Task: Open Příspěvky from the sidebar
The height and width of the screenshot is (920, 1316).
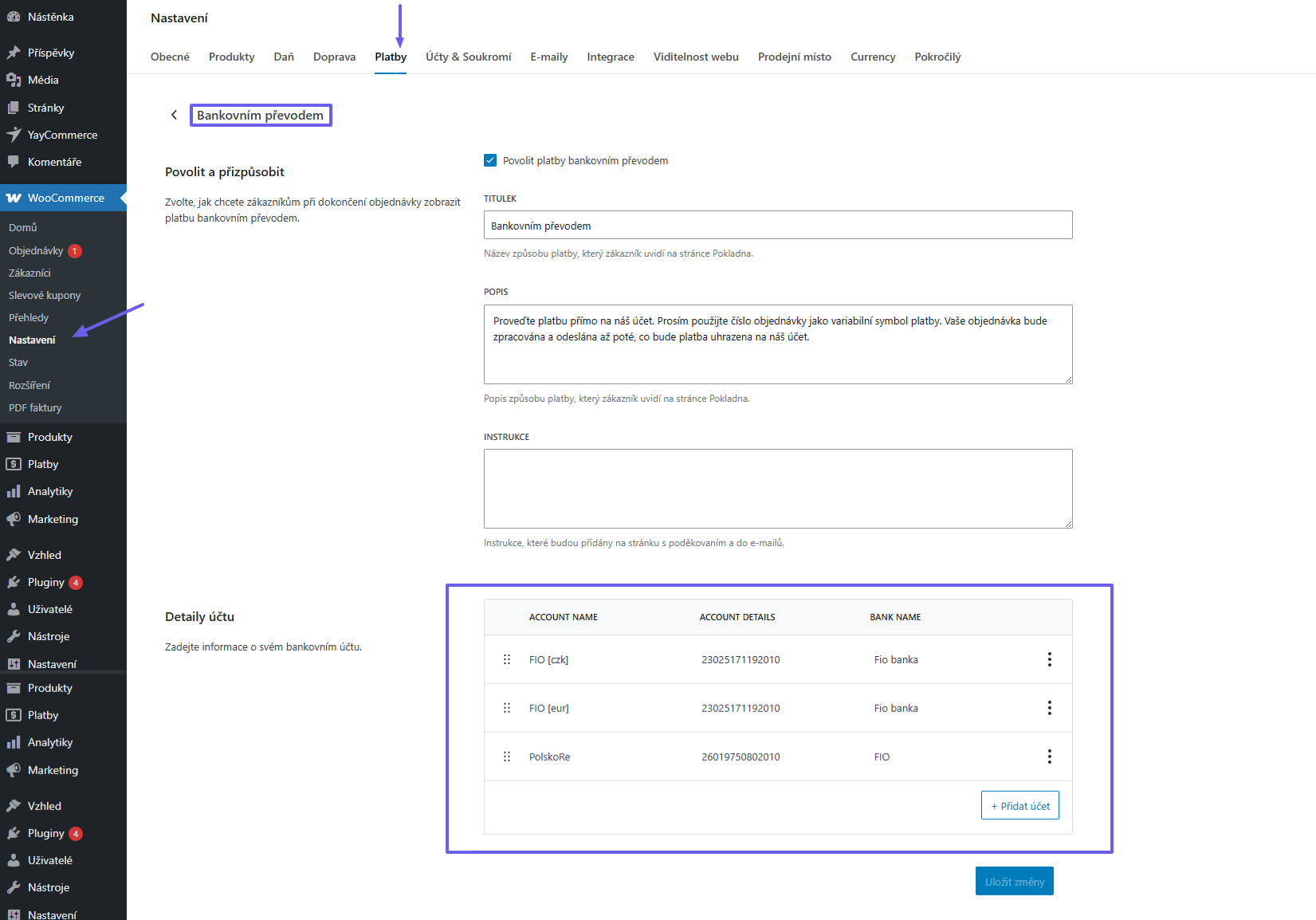Action: (51, 52)
